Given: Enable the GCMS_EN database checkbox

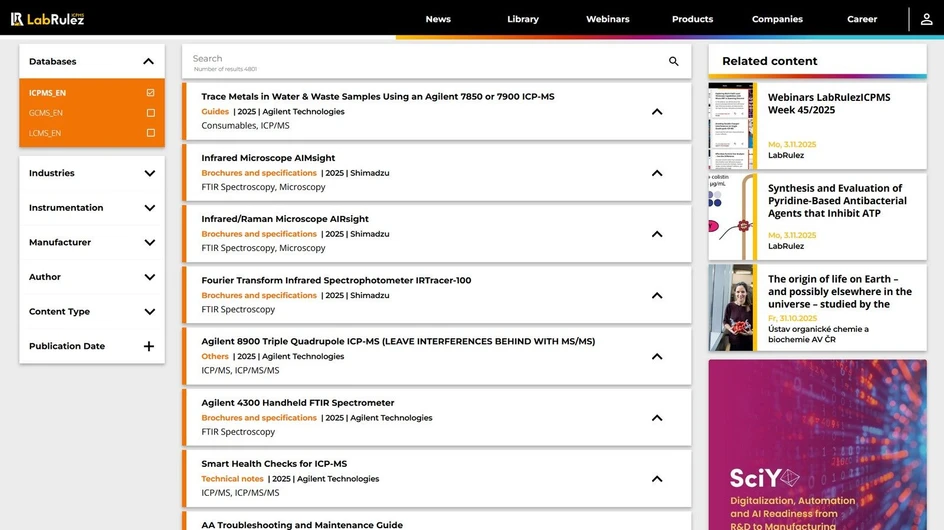Looking at the screenshot, I should (151, 113).
